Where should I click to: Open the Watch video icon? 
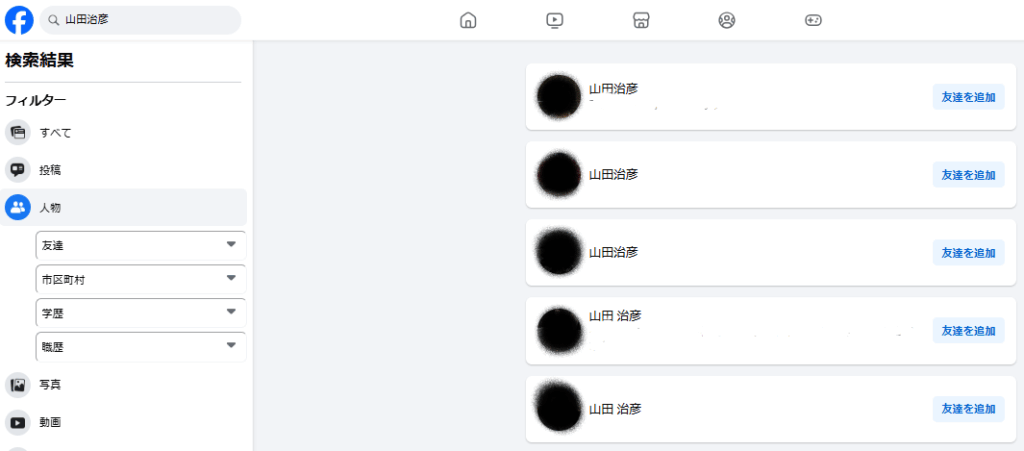pyautogui.click(x=554, y=20)
